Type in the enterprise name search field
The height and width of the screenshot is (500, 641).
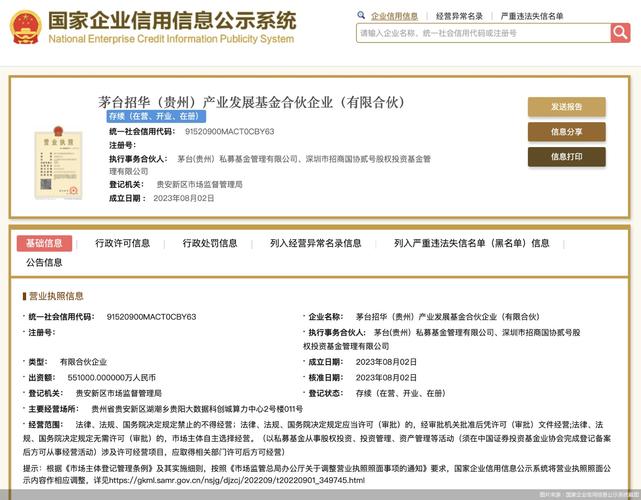pyautogui.click(x=482, y=33)
